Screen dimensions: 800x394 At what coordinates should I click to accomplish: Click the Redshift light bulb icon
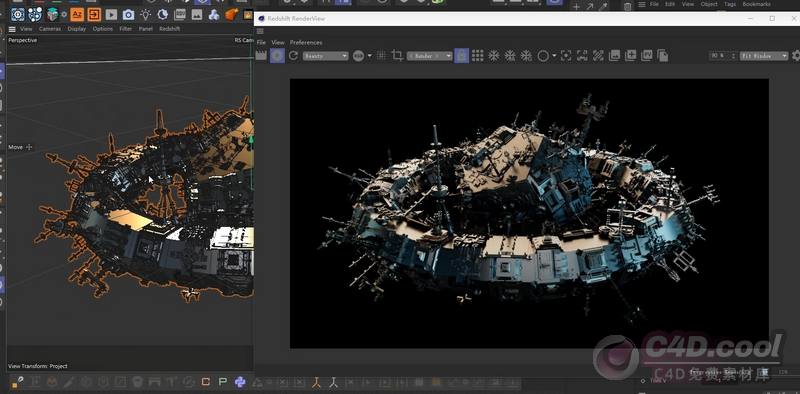click(145, 14)
